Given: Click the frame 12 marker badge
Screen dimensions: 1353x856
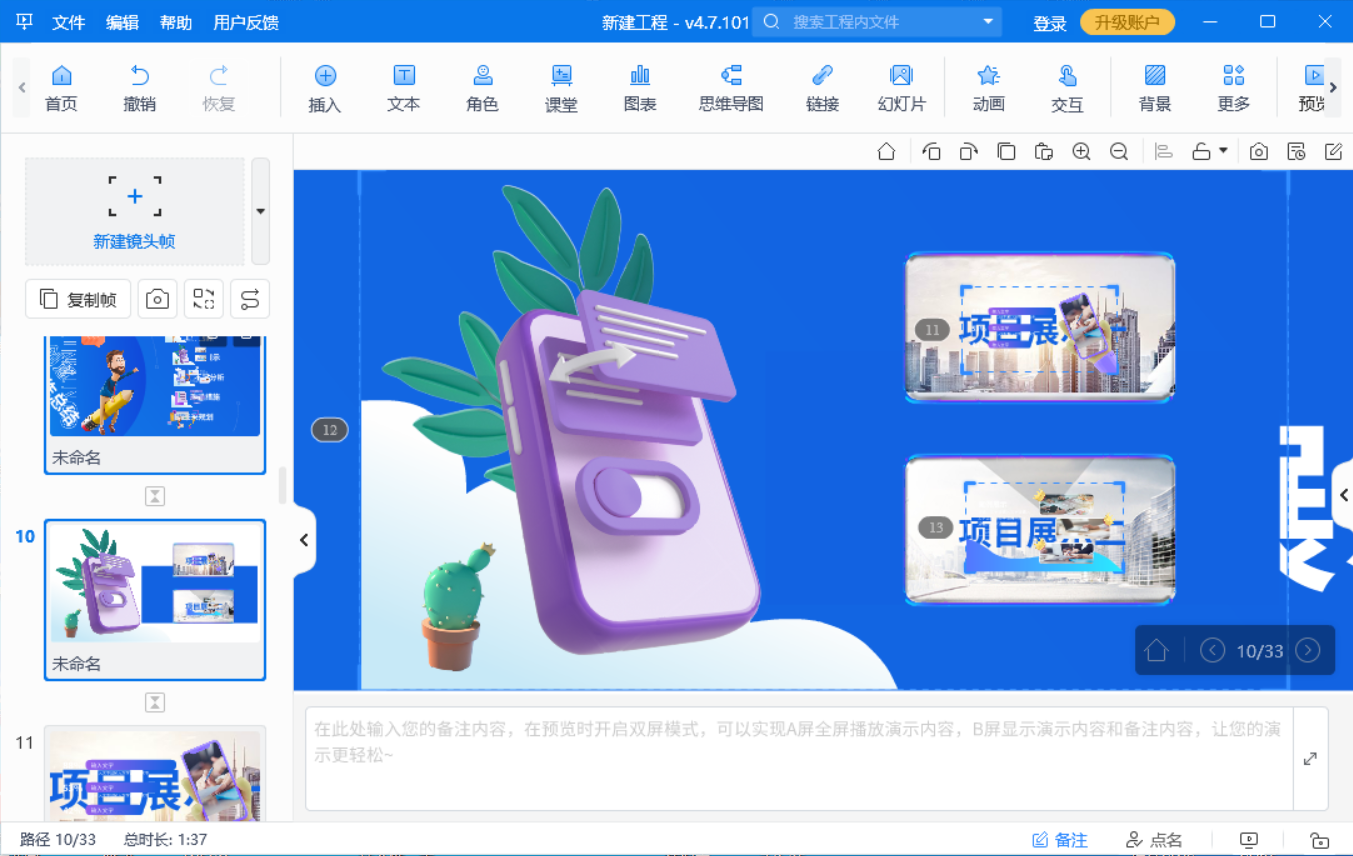Looking at the screenshot, I should click(330, 430).
